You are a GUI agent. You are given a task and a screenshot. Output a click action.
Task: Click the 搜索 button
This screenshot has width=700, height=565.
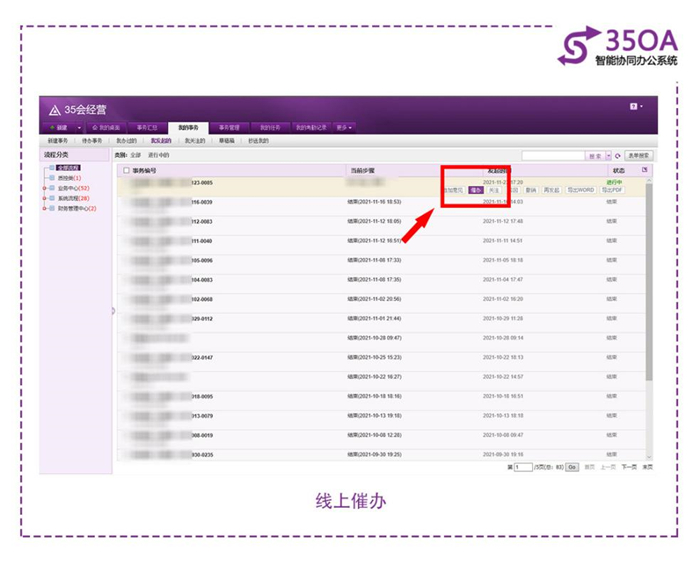(x=595, y=156)
